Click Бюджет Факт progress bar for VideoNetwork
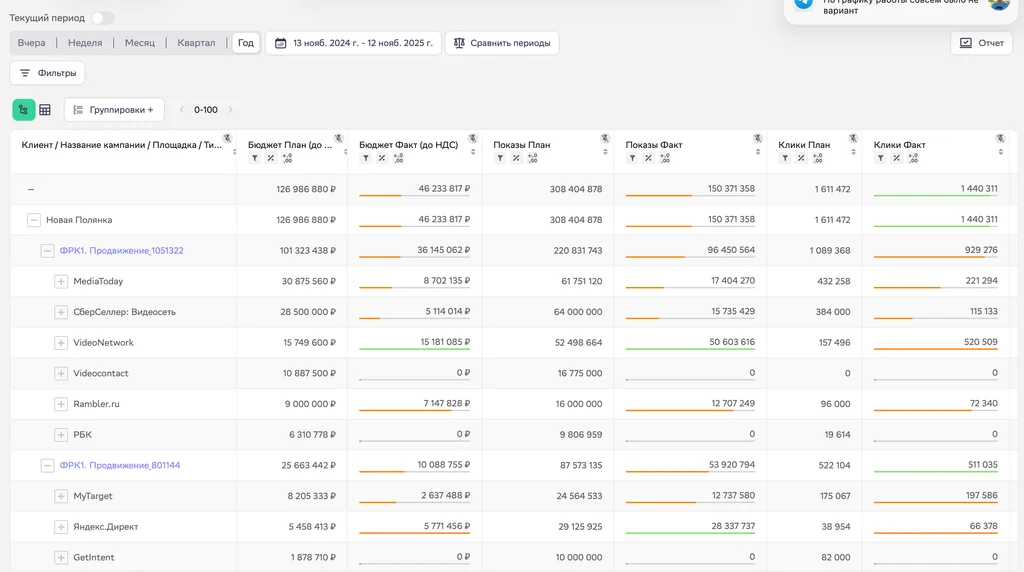The width and height of the screenshot is (1024, 572). point(414,349)
